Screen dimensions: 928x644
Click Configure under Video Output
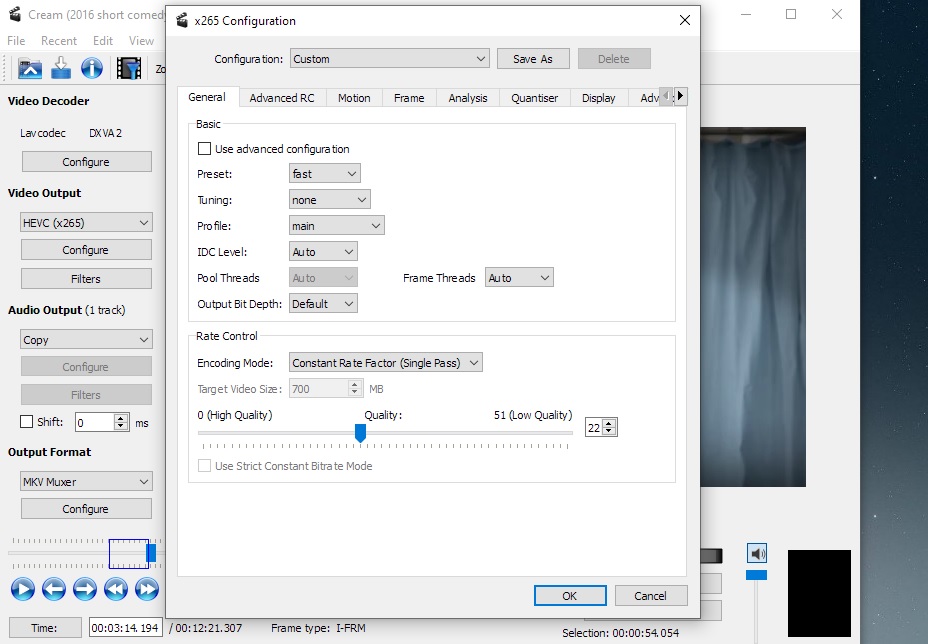click(86, 250)
